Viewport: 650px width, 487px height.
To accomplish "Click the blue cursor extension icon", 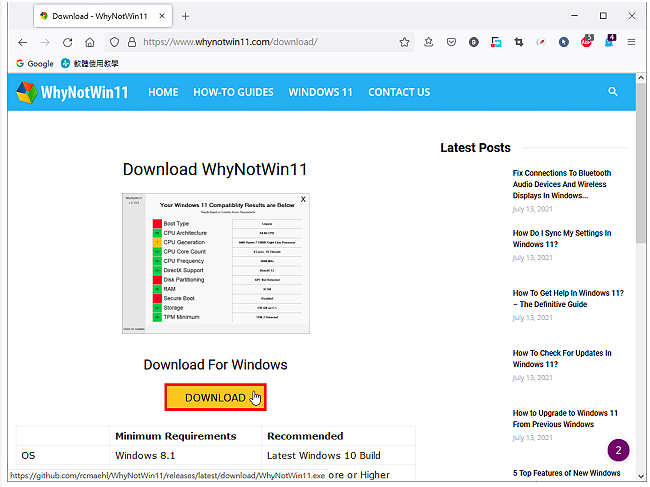I will (x=564, y=42).
